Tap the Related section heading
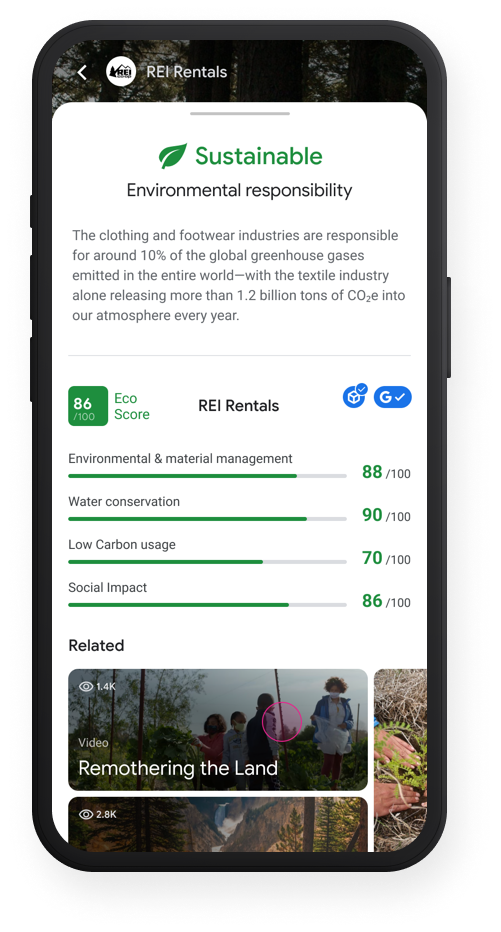 click(96, 646)
